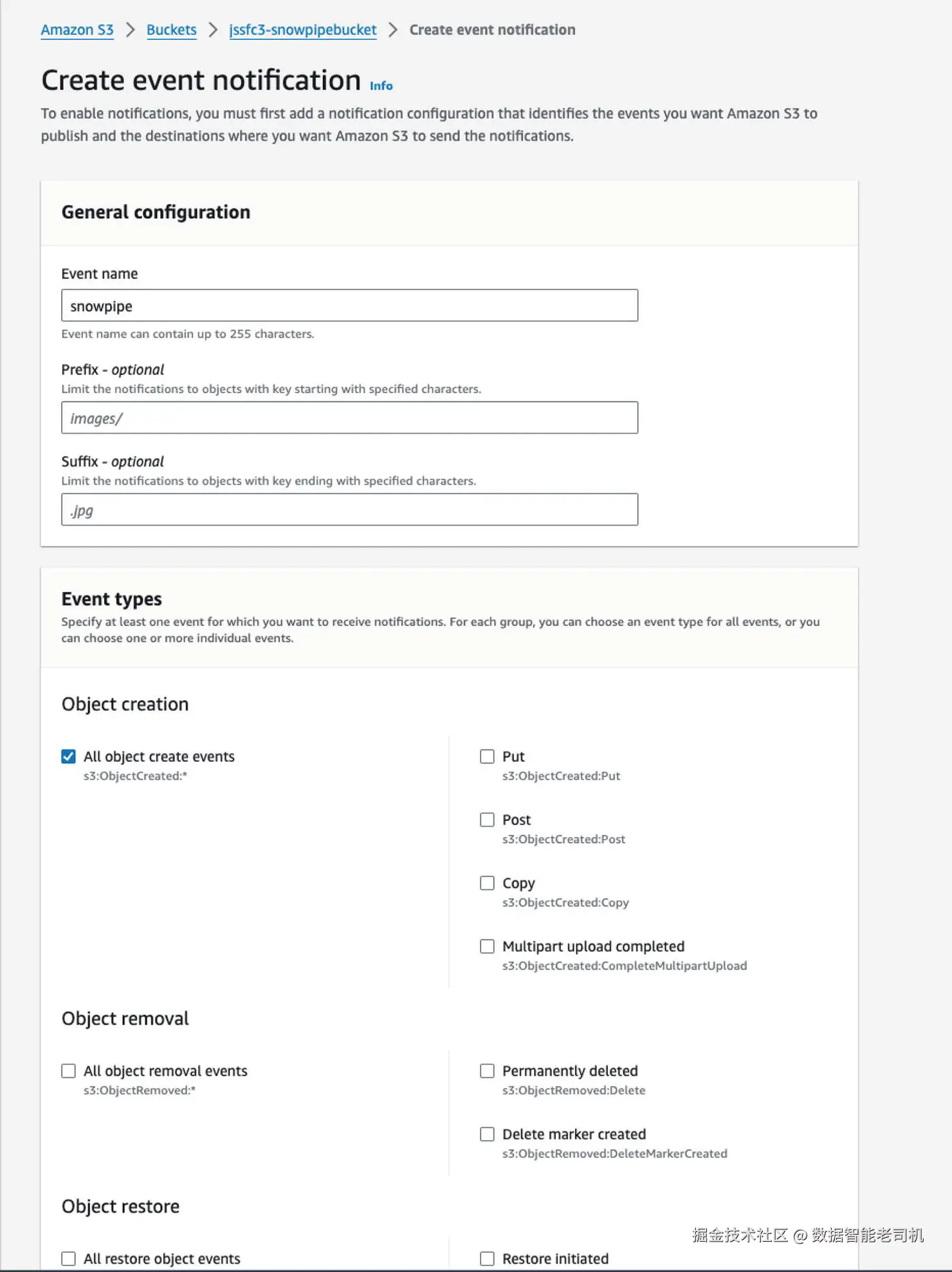Focus the Prefix optional text field
952x1272 pixels.
[349, 418]
